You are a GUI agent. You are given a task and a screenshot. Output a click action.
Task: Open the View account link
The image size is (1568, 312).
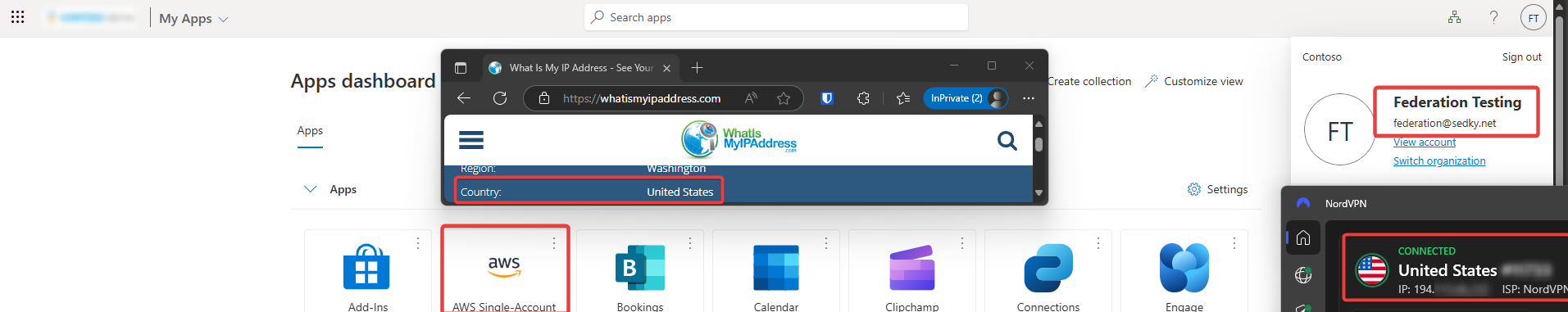point(1425,142)
